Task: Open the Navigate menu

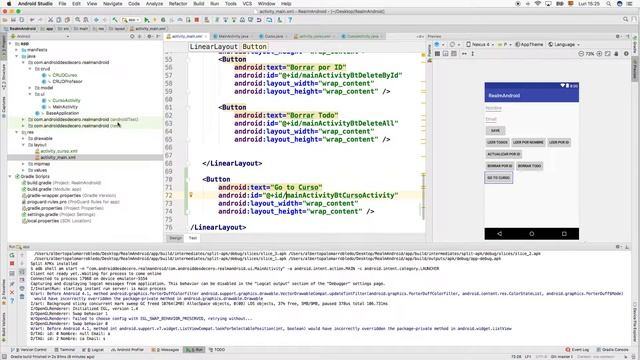Action: click(112, 4)
